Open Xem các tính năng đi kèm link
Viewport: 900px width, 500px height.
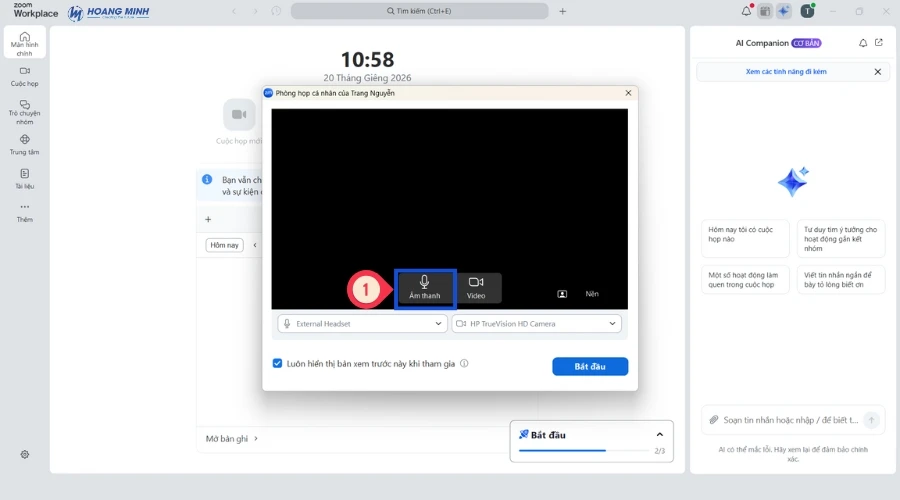(786, 72)
